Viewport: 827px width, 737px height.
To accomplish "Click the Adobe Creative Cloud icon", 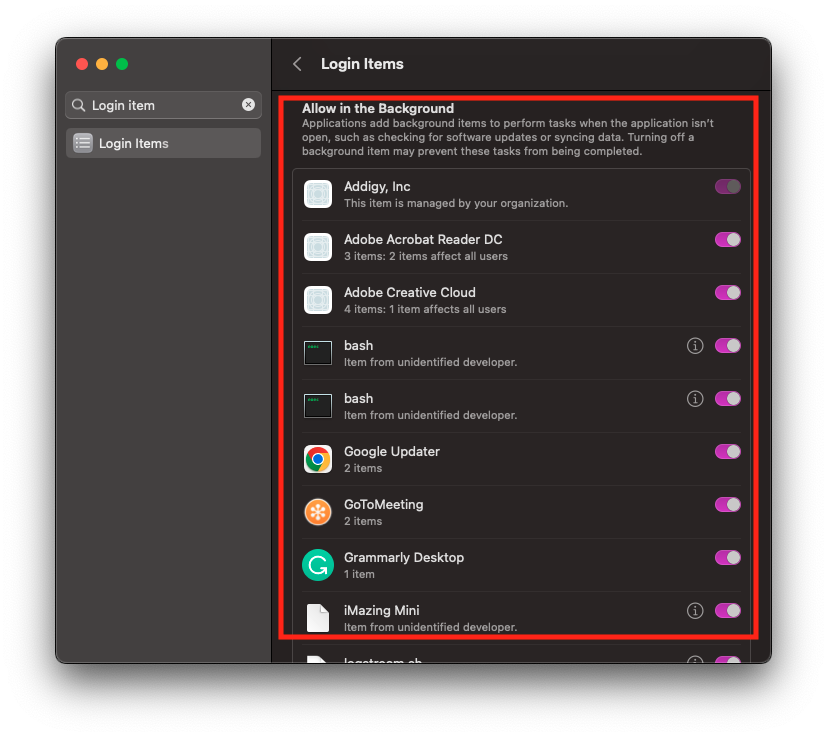I will 318,300.
